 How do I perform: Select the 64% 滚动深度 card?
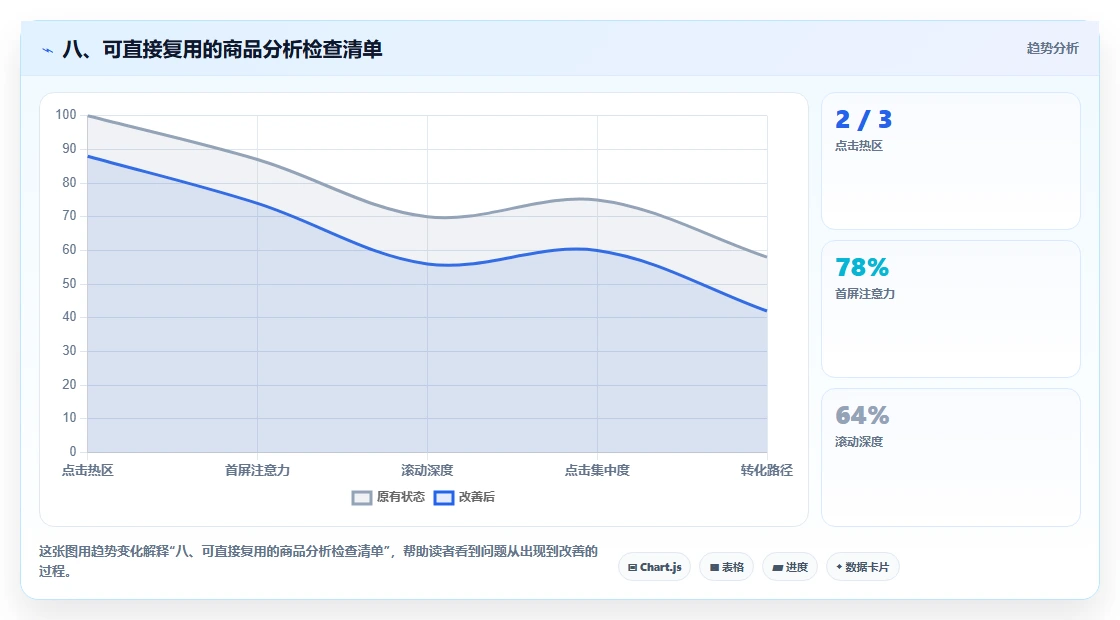[x=951, y=457]
